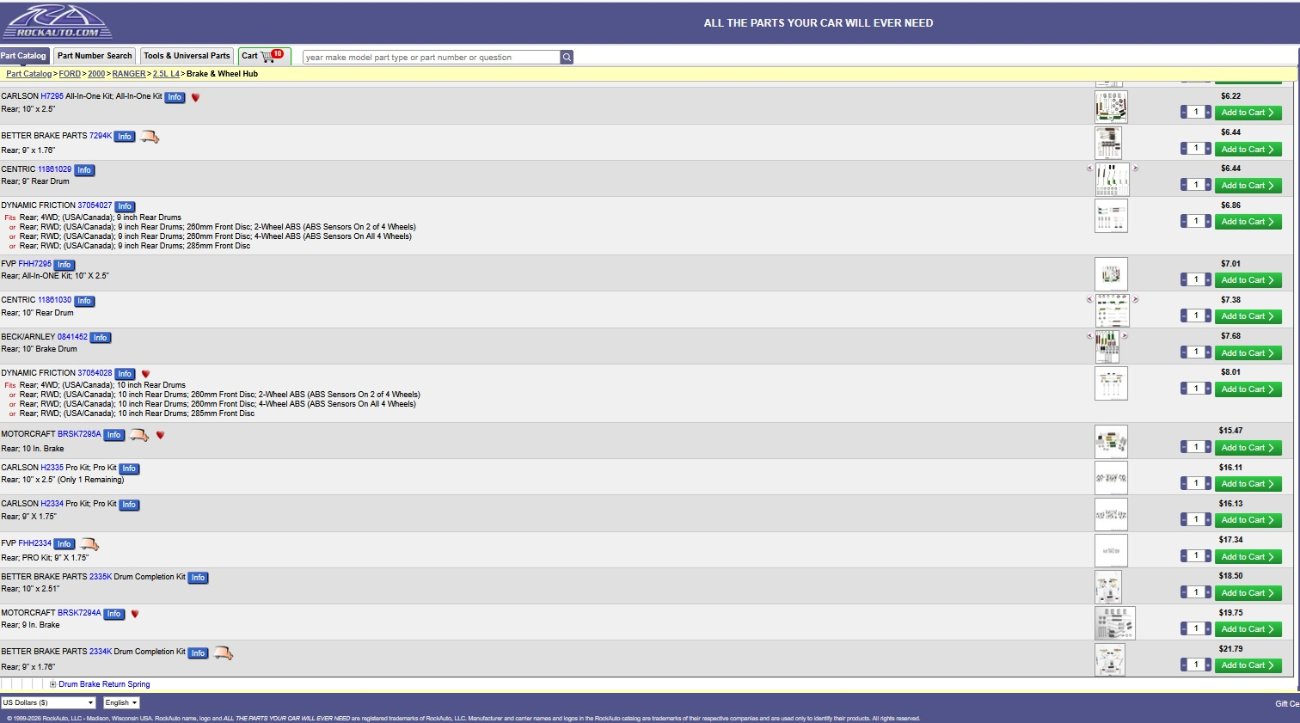
Task: Show next image for Beck/Arnley 0841452
Action: [1123, 336]
